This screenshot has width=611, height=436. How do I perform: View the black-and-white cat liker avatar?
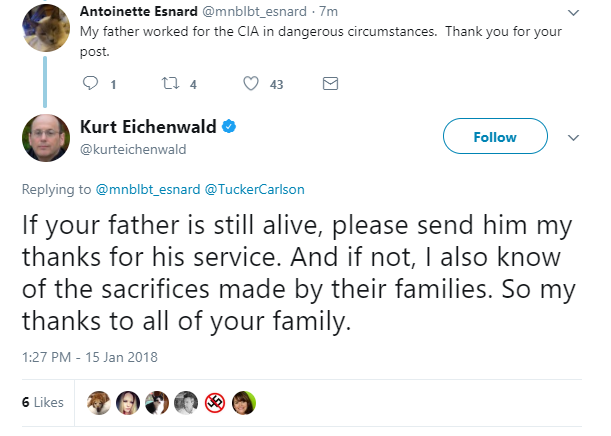click(157, 402)
